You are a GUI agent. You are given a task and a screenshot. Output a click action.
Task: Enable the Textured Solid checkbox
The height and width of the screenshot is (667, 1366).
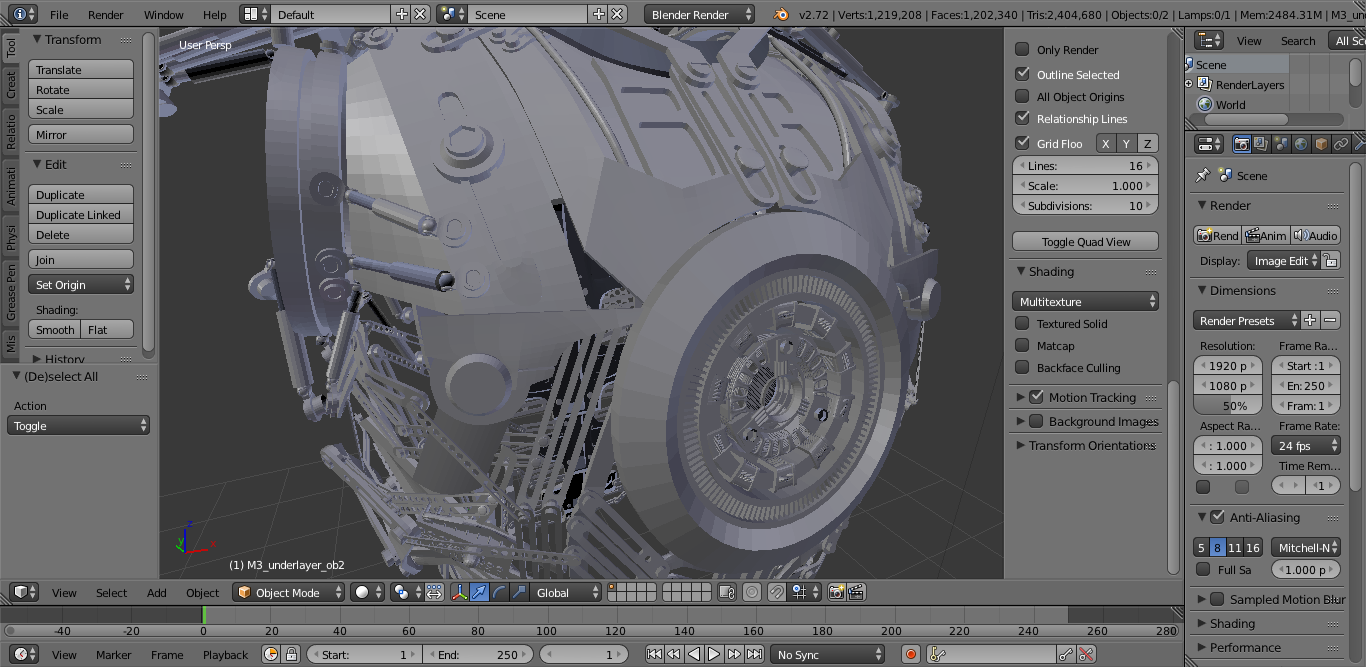[x=1022, y=323]
